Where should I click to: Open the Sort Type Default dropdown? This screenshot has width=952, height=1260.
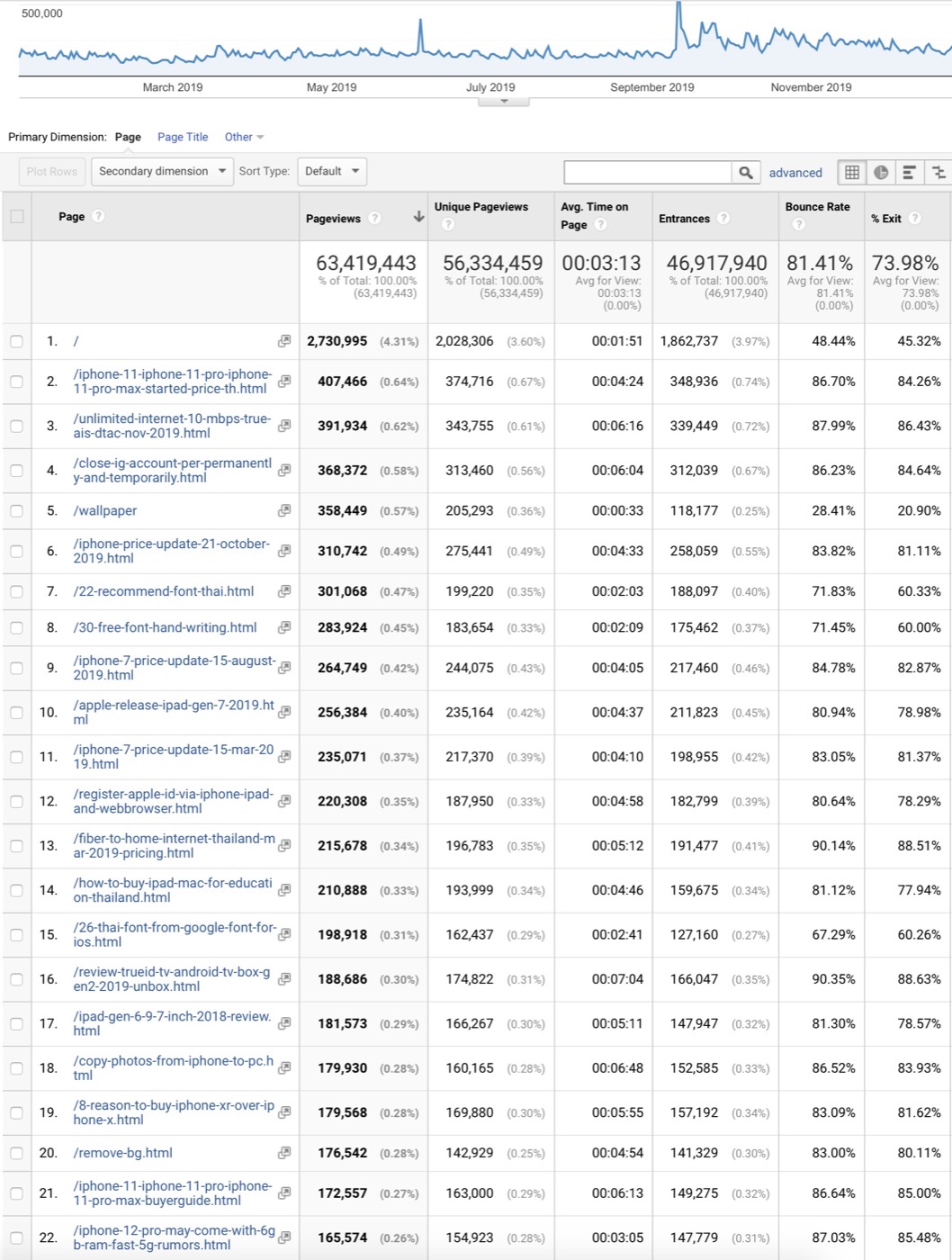(x=331, y=171)
